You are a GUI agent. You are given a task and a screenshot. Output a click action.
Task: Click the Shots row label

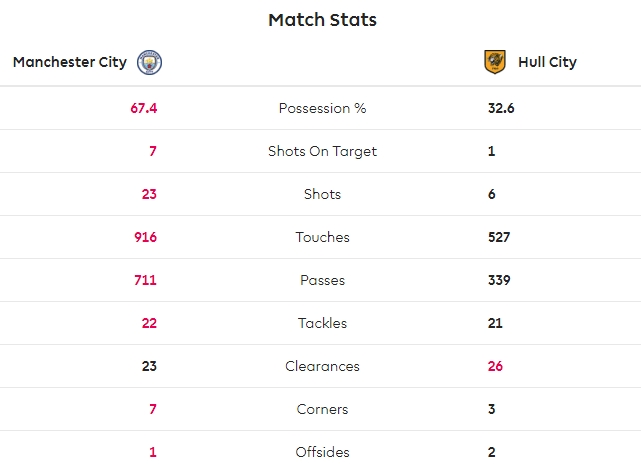coord(322,194)
